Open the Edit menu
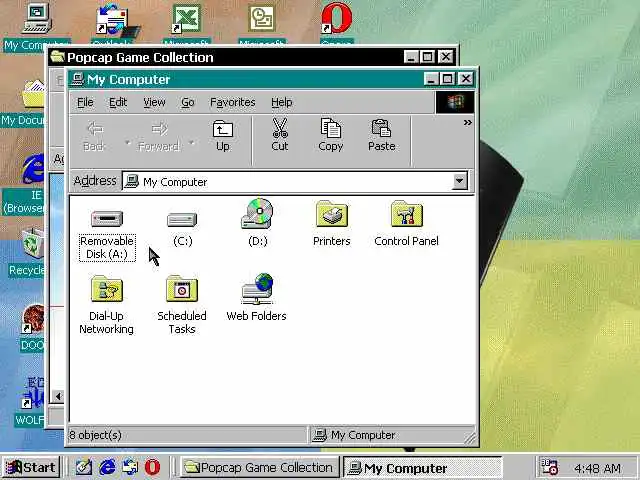Image resolution: width=640 pixels, height=480 pixels. [118, 102]
